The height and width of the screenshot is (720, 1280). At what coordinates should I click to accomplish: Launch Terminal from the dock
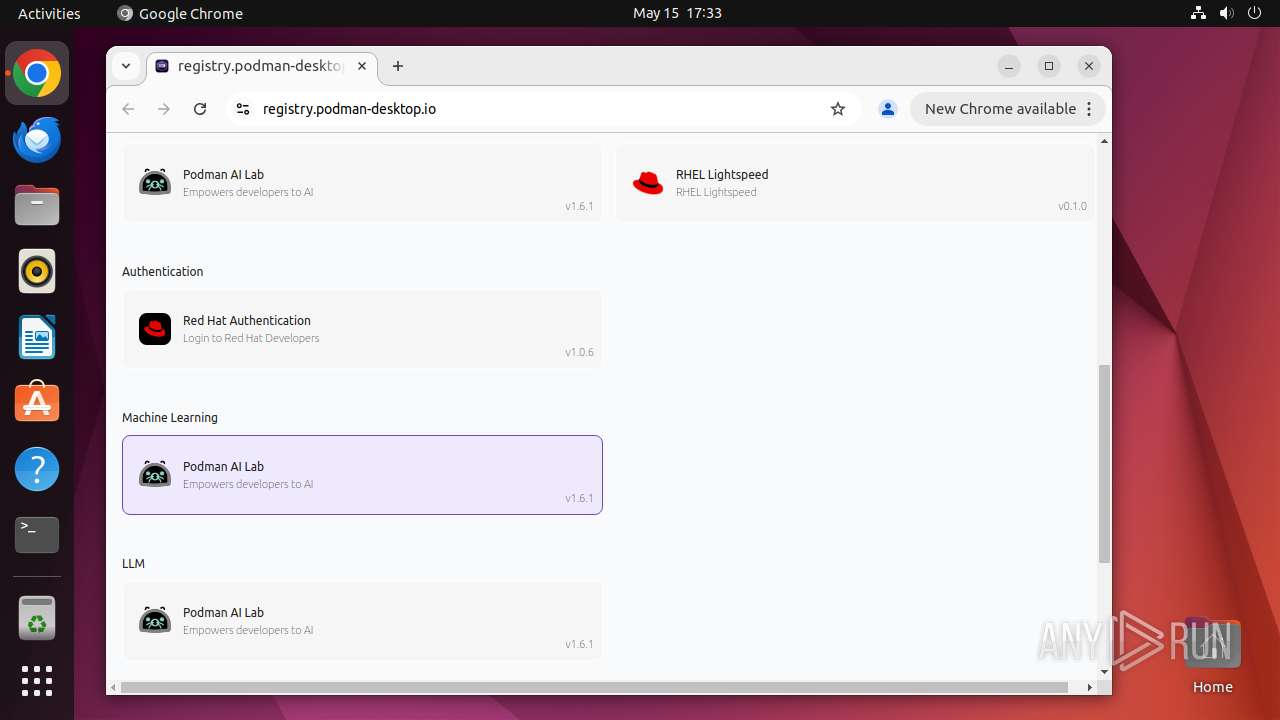tap(37, 535)
